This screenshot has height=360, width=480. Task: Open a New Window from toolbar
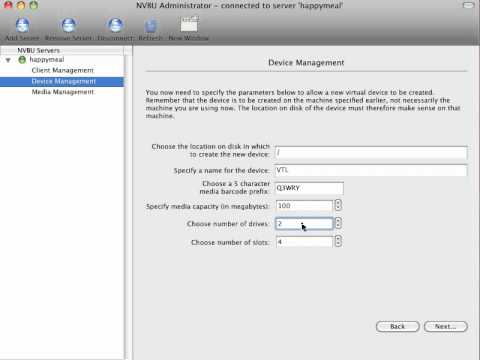(189, 24)
